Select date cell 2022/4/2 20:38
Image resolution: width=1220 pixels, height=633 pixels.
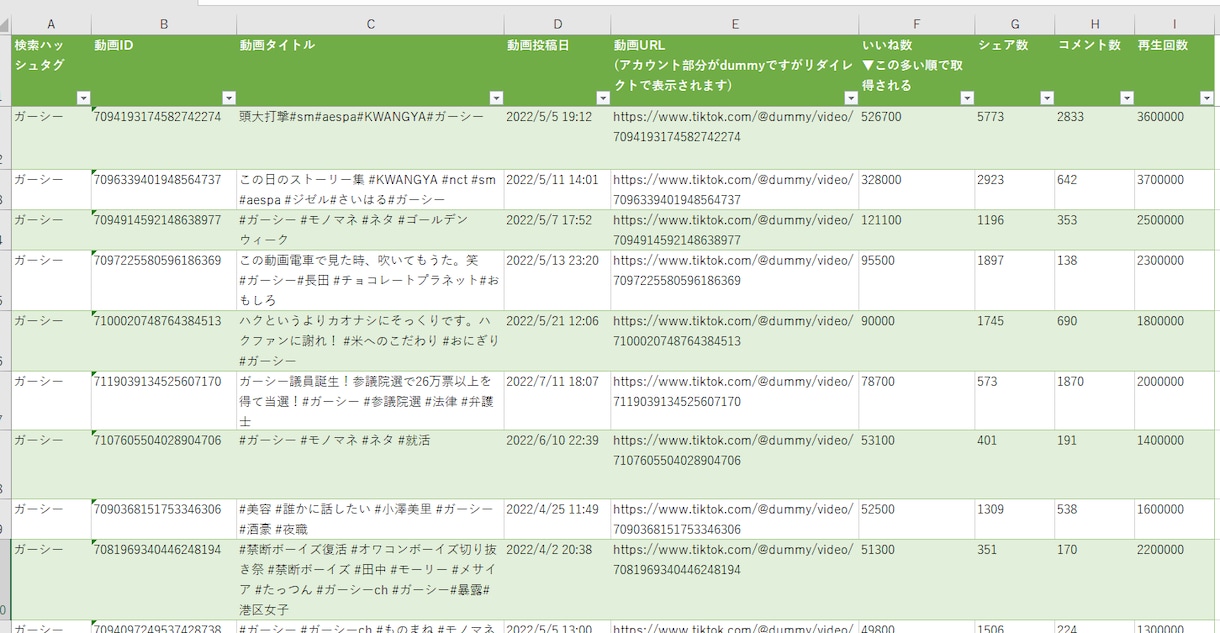click(x=558, y=579)
